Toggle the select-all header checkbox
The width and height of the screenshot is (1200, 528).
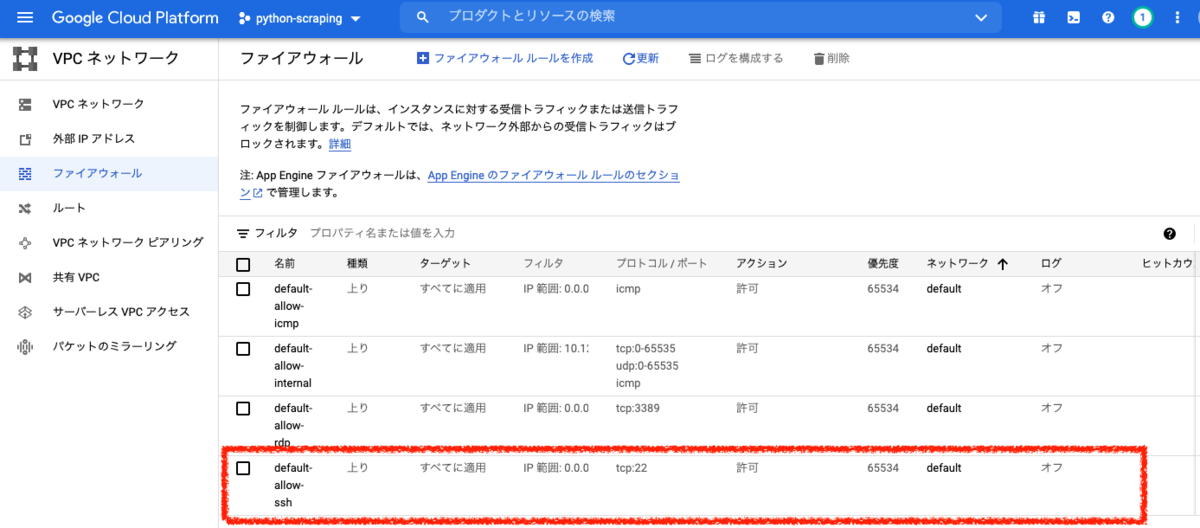coord(243,265)
